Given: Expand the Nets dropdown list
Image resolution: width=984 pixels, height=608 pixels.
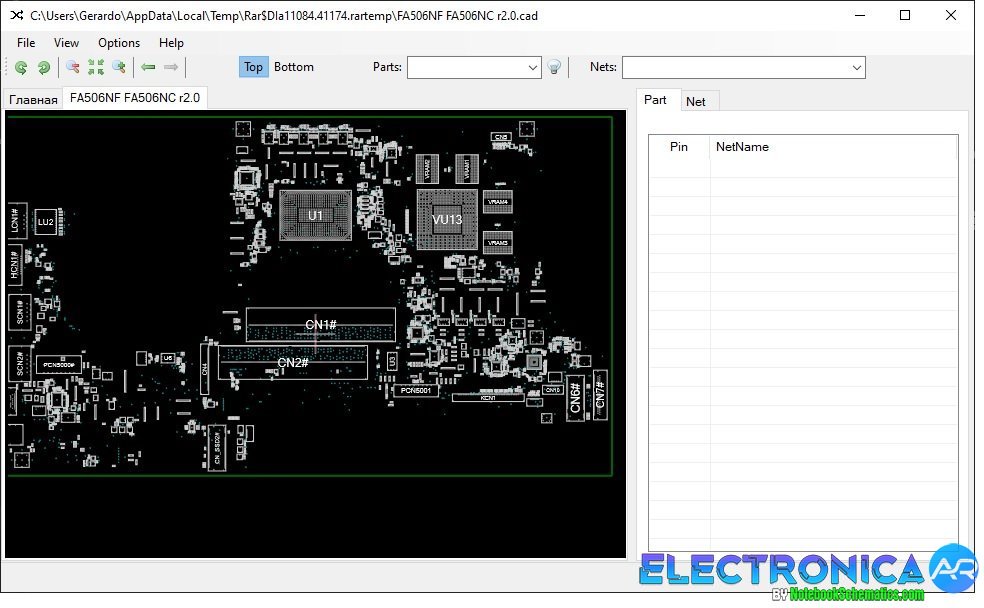Looking at the screenshot, I should click(857, 68).
